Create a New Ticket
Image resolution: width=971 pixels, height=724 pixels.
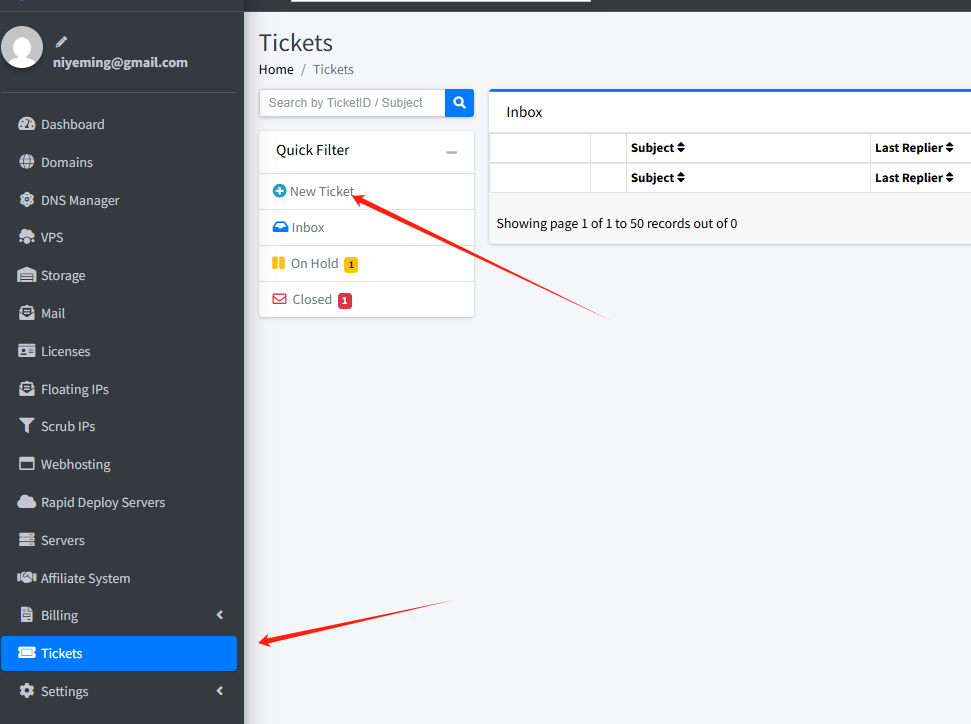(x=367, y=191)
